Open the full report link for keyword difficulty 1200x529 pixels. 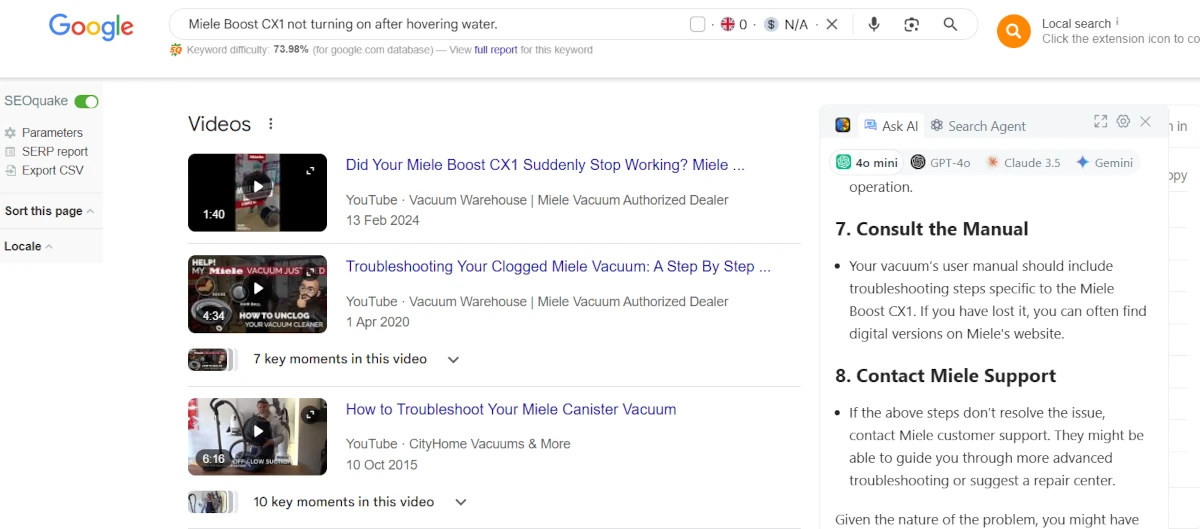coord(496,50)
